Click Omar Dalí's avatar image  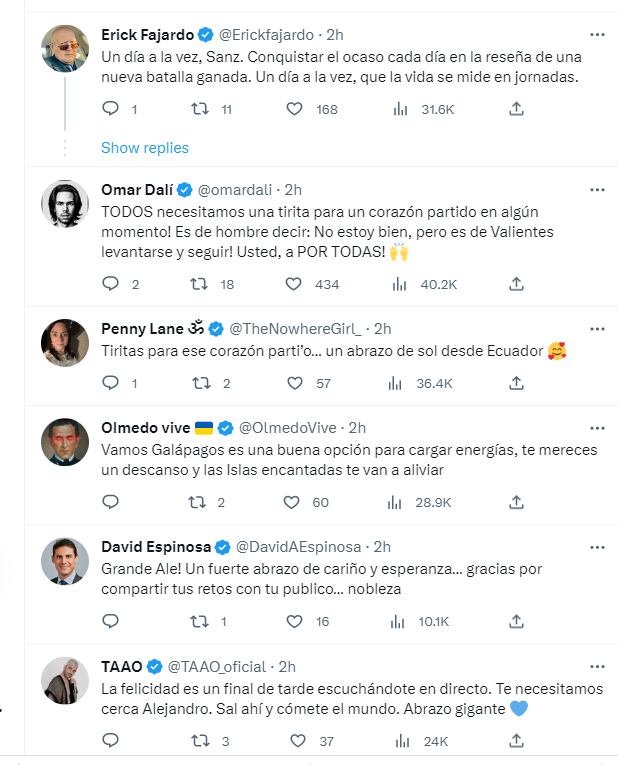point(65,204)
